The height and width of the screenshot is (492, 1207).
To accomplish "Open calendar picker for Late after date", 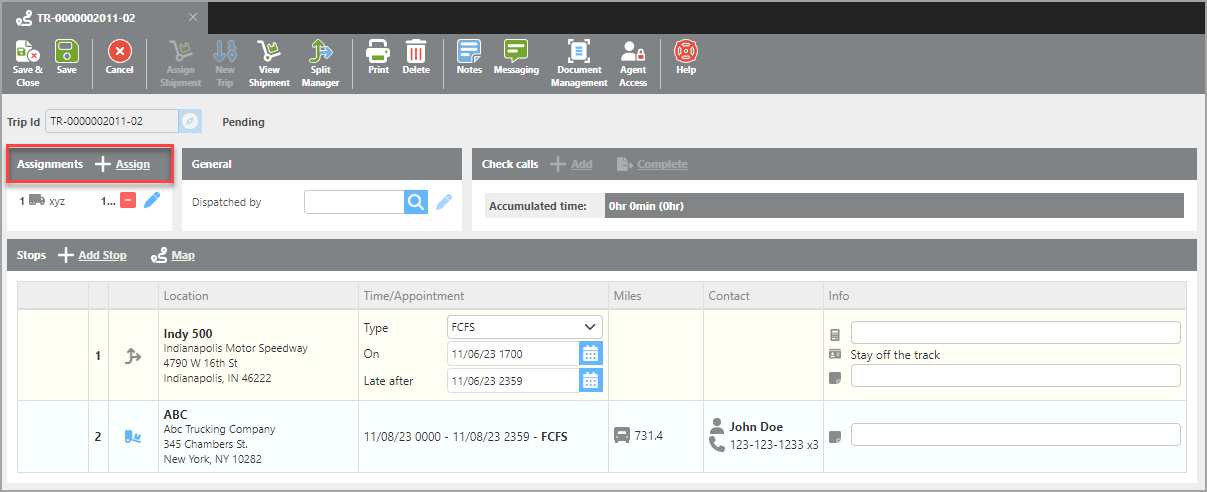I will click(x=590, y=380).
